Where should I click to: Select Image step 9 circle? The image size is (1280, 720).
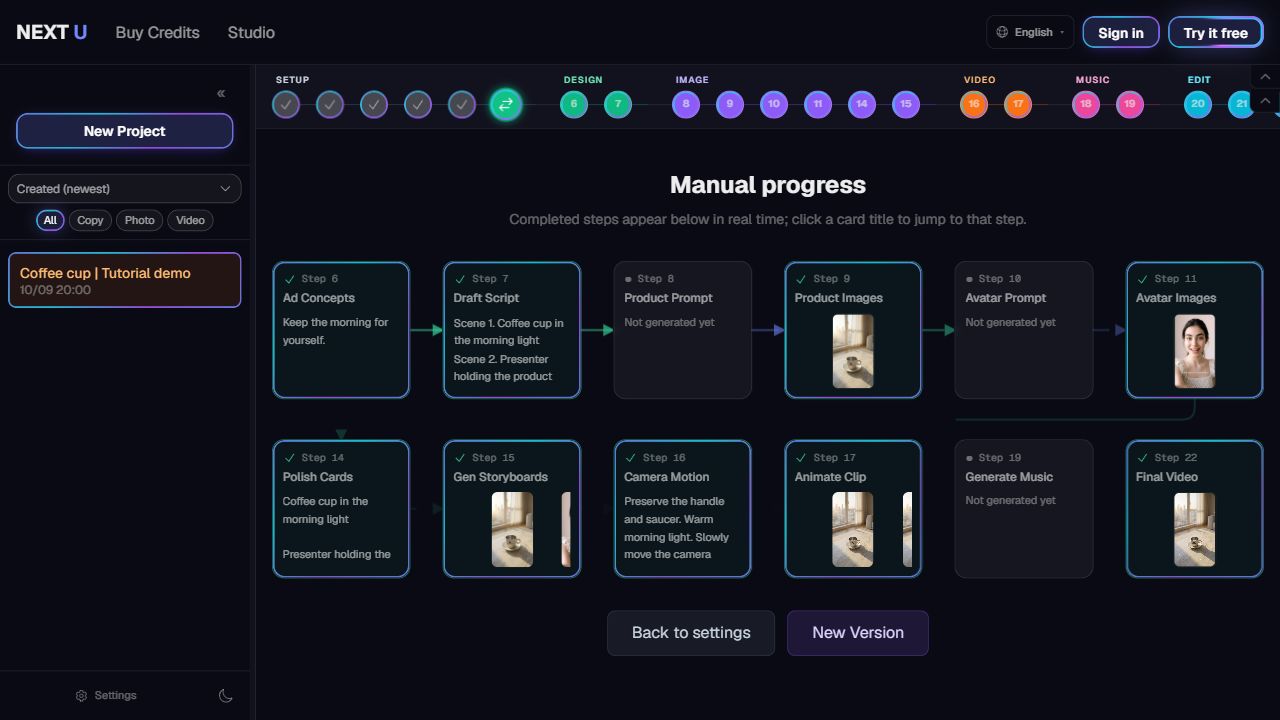pyautogui.click(x=730, y=104)
